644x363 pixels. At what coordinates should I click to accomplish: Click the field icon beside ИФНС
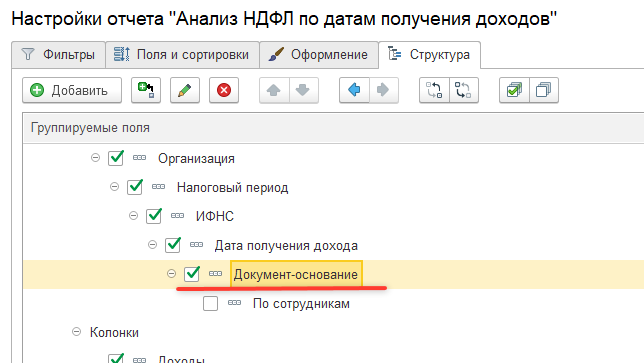[177, 216]
